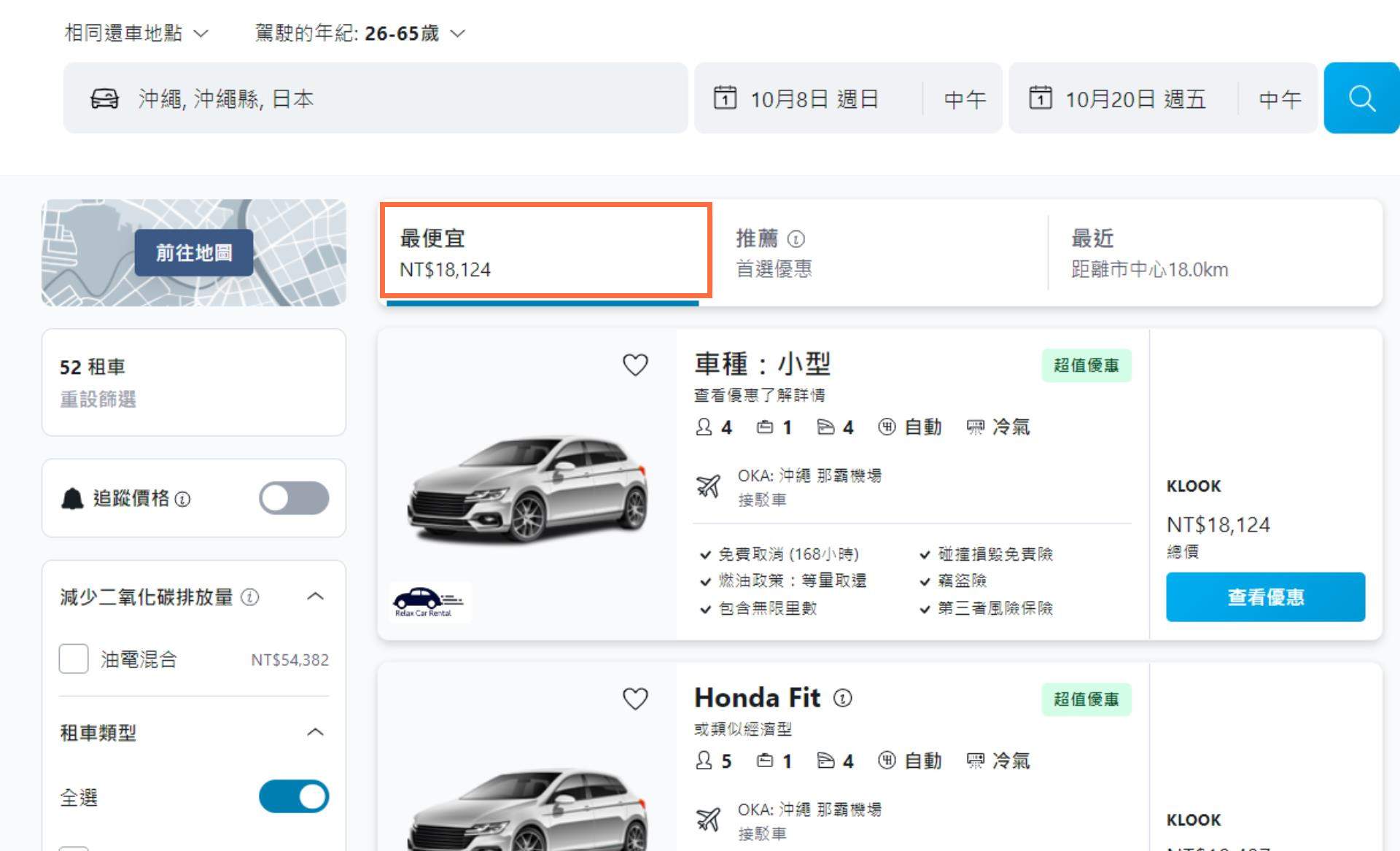The width and height of the screenshot is (1400, 851).
Task: Click door count icon in Honda Fit card
Action: (825, 761)
